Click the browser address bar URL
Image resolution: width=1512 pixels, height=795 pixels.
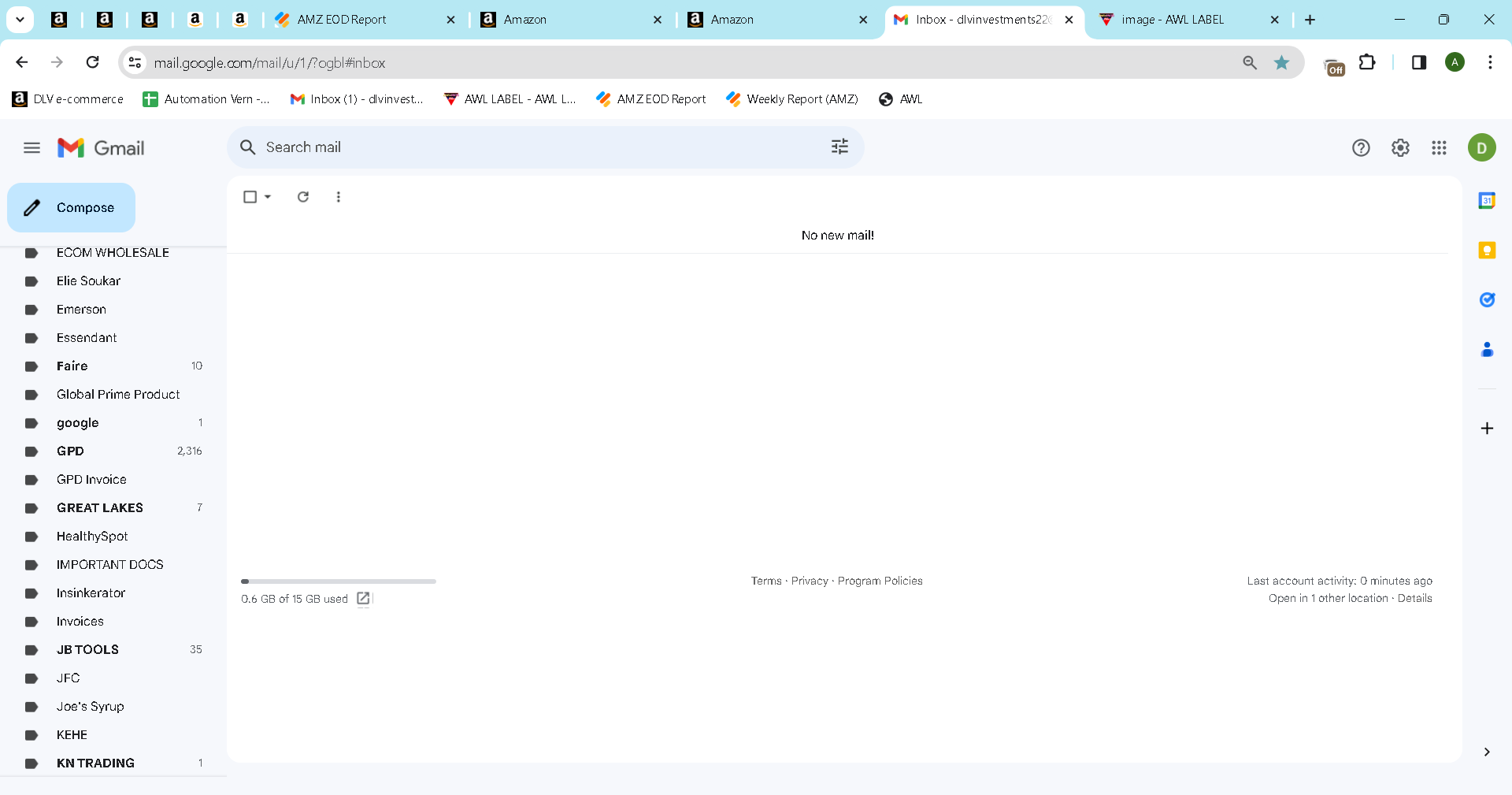(269, 62)
